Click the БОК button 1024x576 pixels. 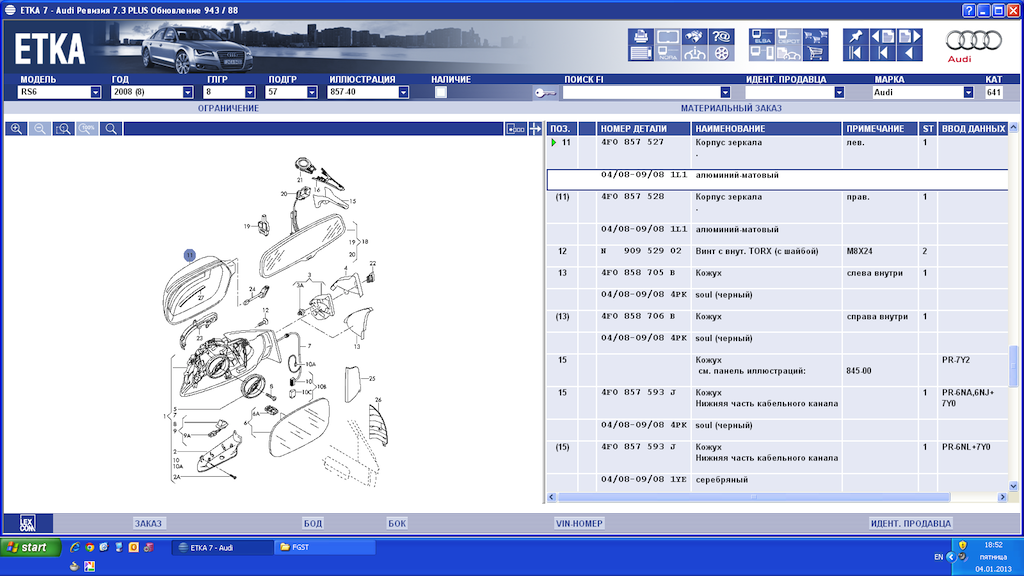tap(397, 523)
